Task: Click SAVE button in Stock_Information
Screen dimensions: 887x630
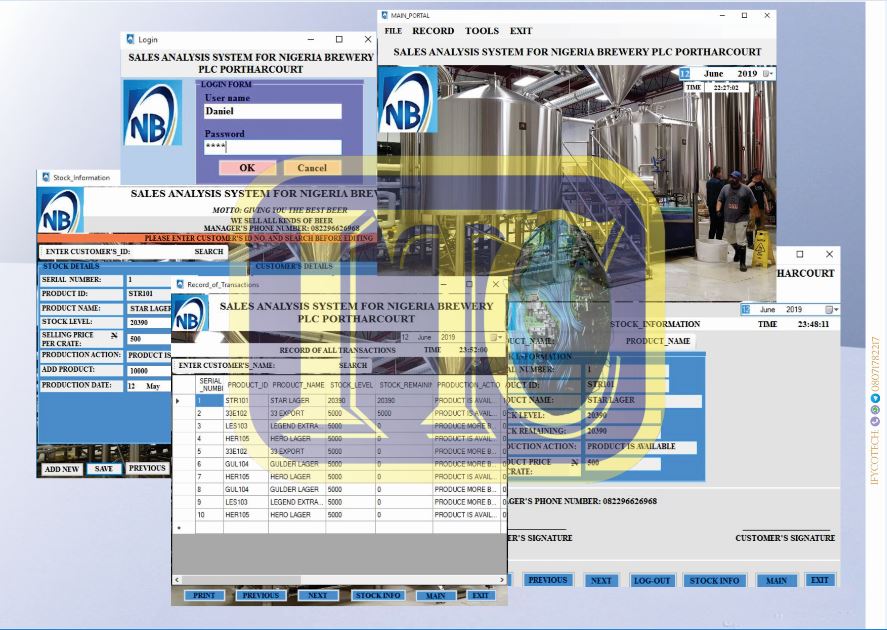Action: pos(104,469)
